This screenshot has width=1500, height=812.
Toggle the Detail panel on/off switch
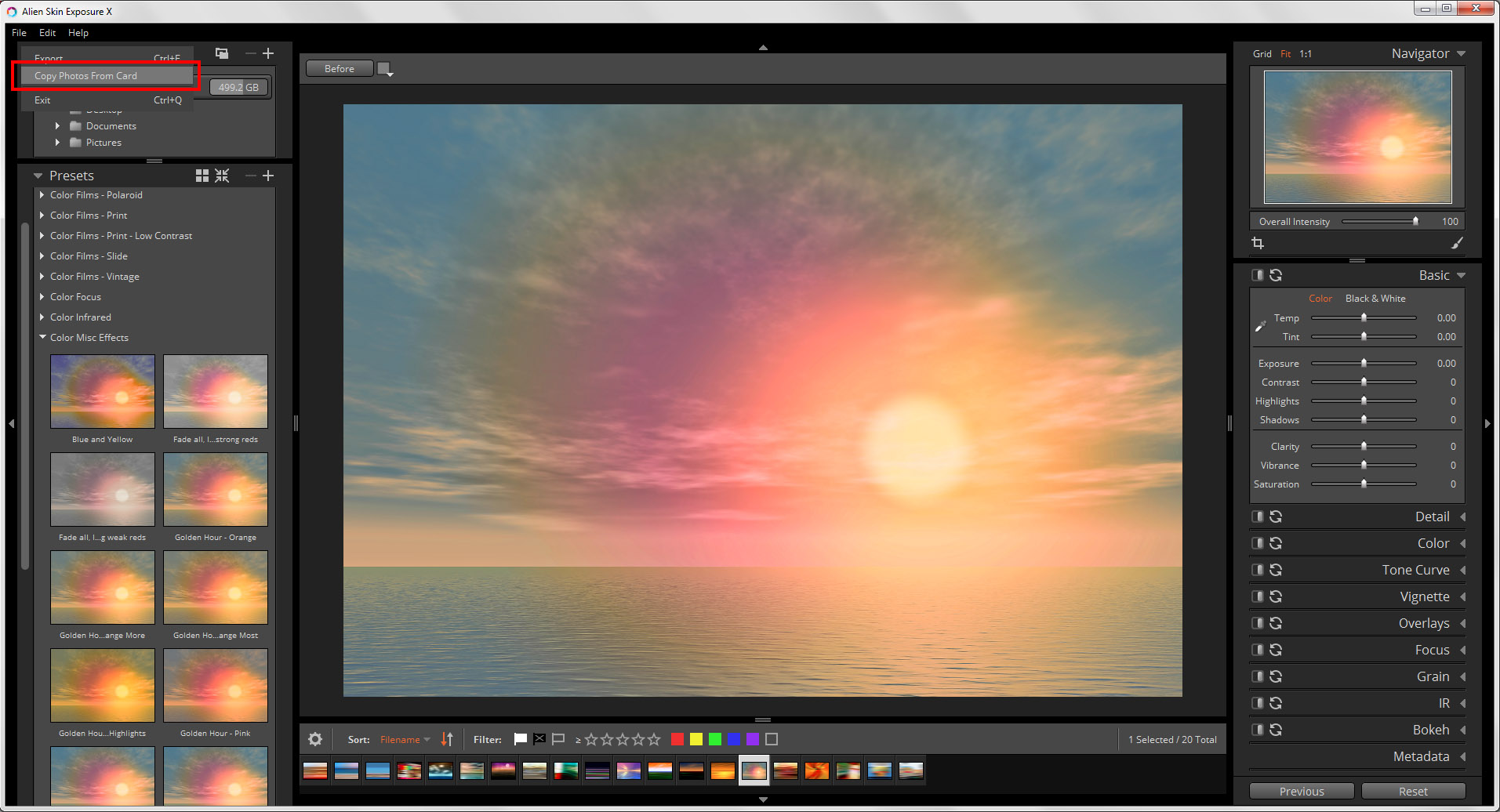(x=1258, y=517)
